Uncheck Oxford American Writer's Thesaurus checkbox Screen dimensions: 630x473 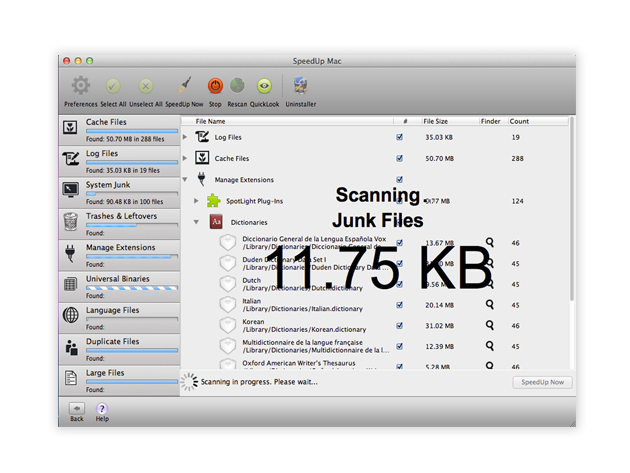399,366
